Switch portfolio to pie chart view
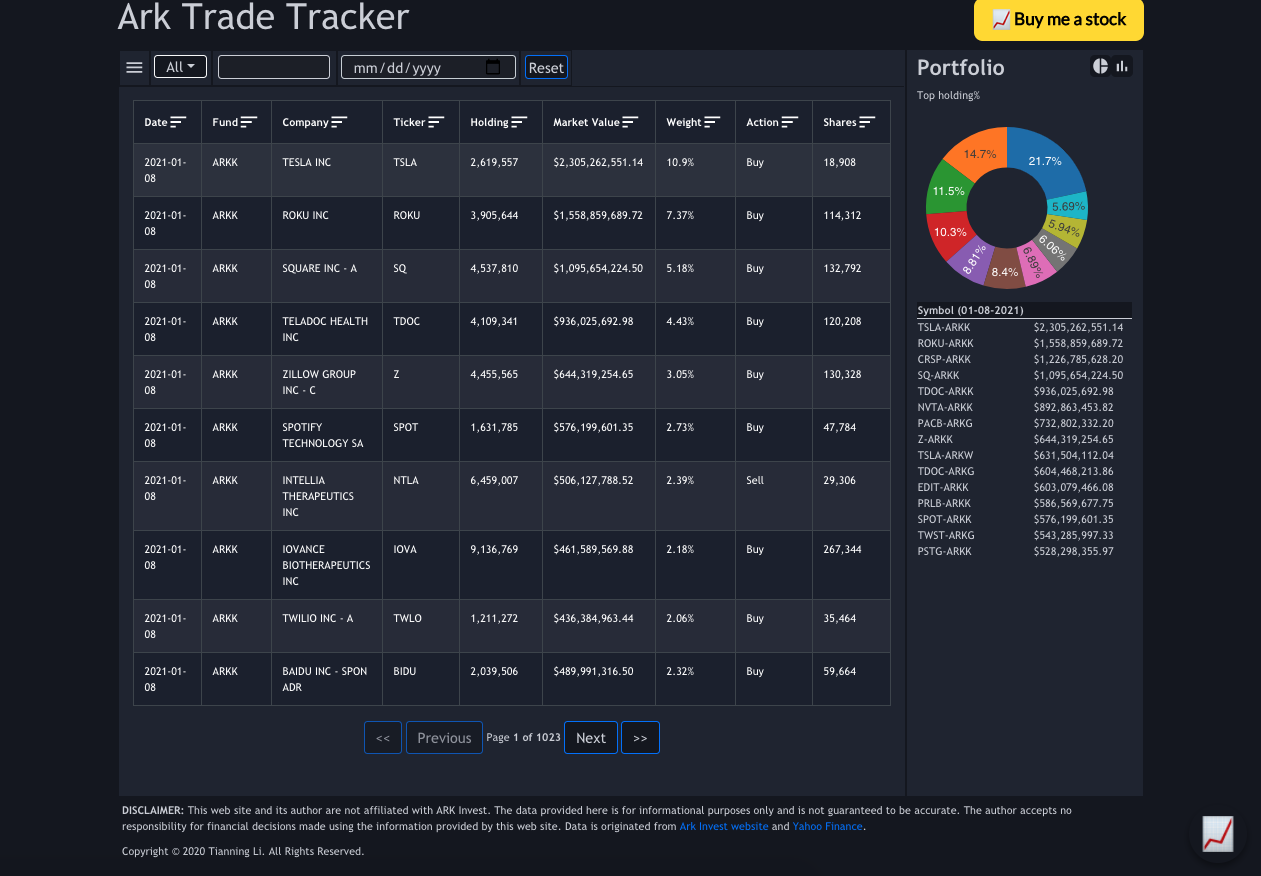The image size is (1261, 876). (1100, 66)
